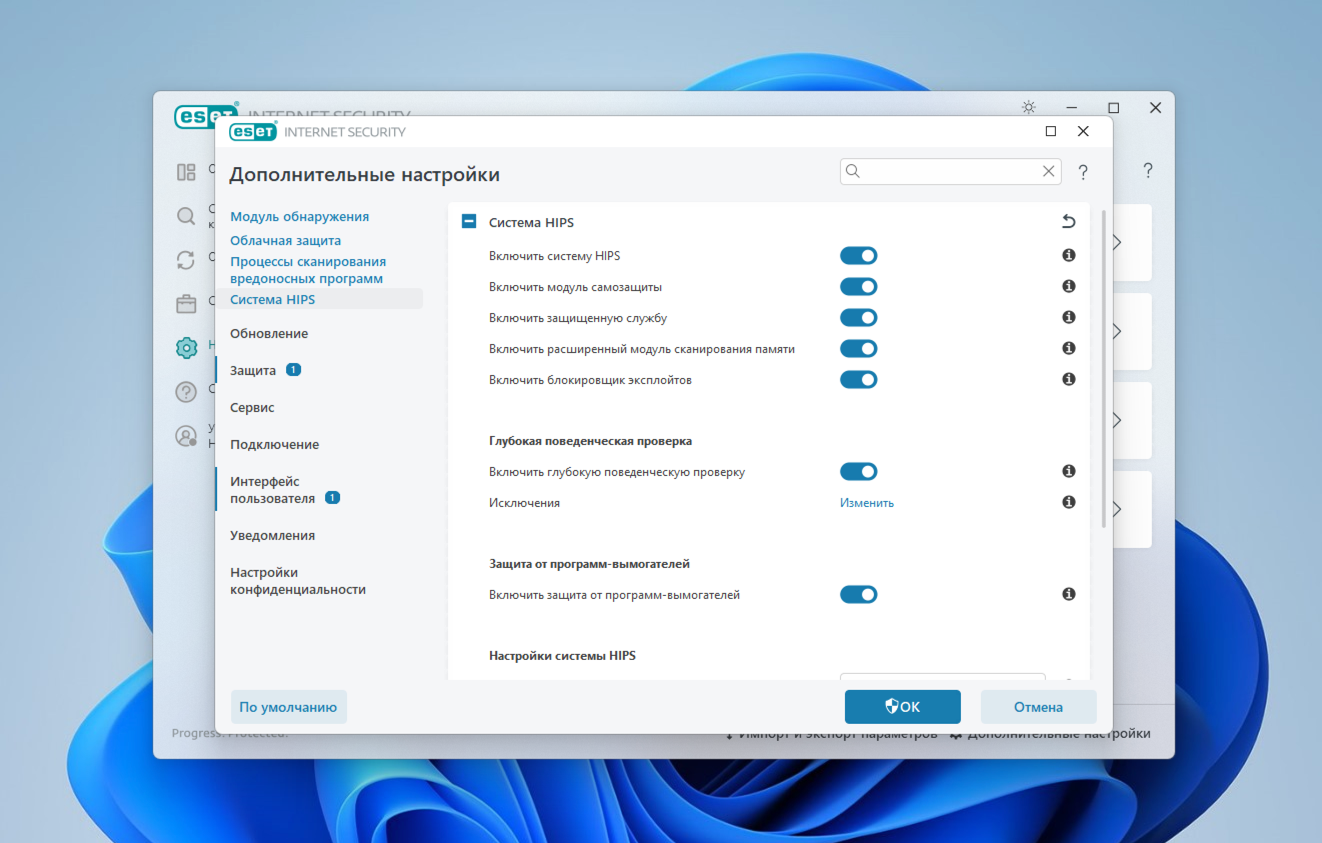1322x843 pixels.
Task: Select the gear setup icon in main sidebar
Action: point(186,348)
